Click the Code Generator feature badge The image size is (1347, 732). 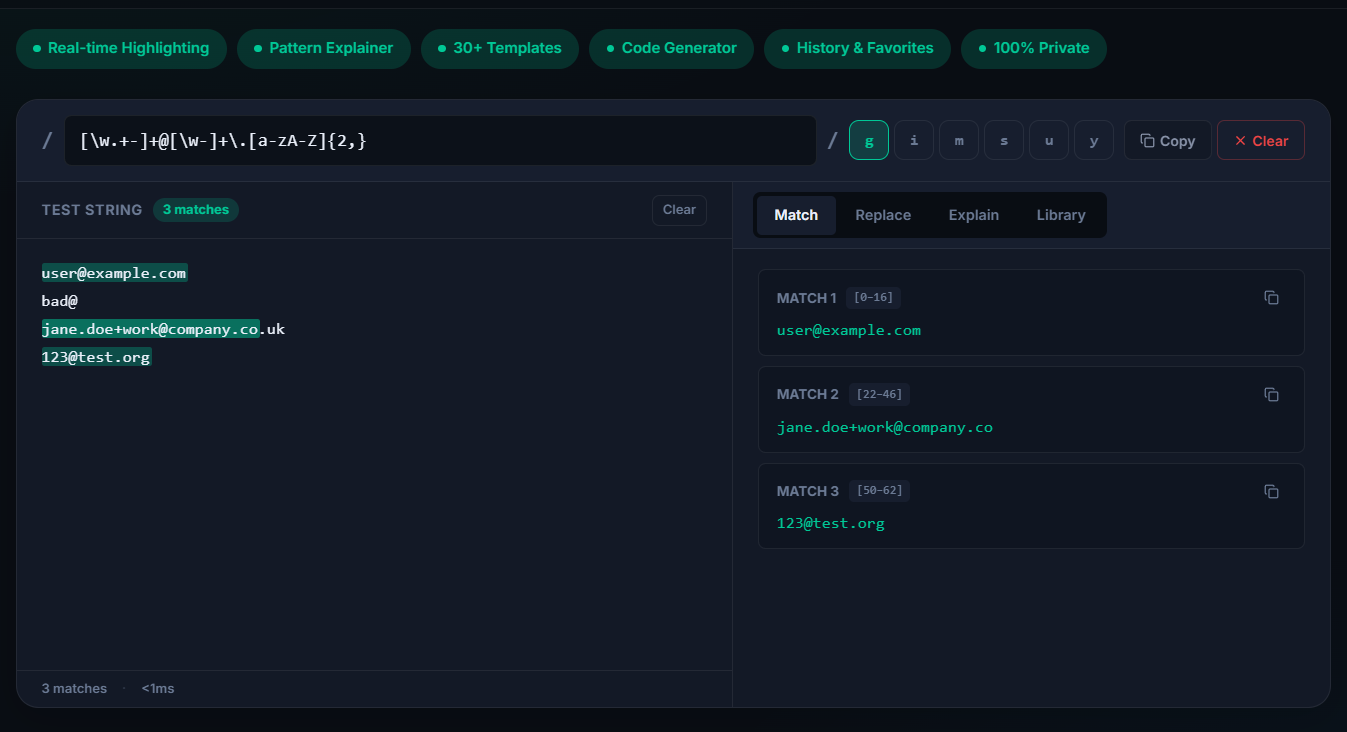[671, 48]
